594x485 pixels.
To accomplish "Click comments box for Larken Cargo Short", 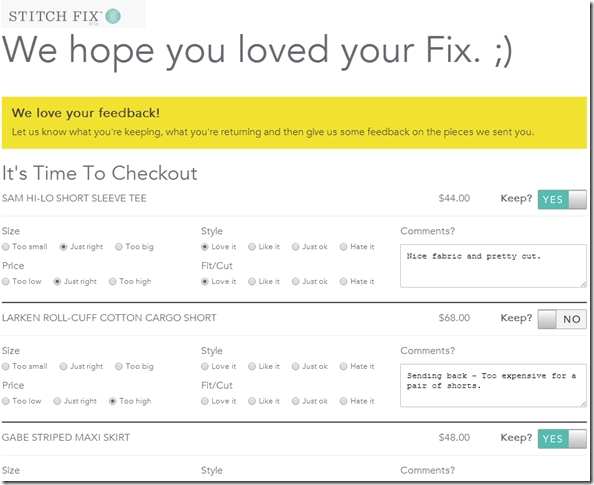I will click(493, 386).
